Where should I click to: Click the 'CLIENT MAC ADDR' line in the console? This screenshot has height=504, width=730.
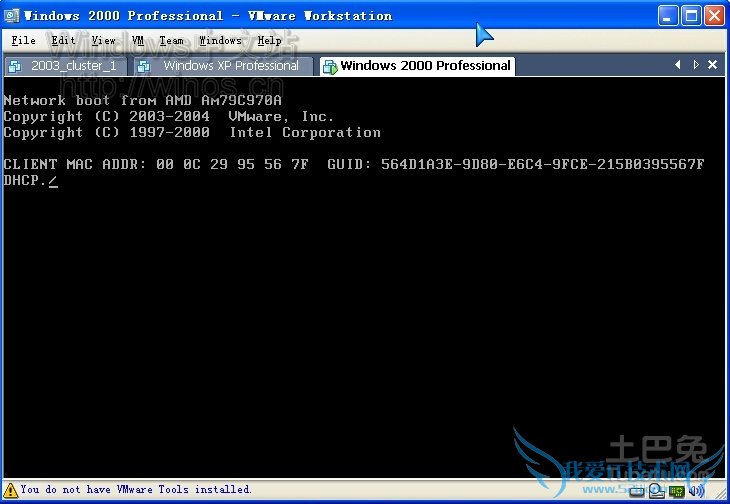(353, 164)
